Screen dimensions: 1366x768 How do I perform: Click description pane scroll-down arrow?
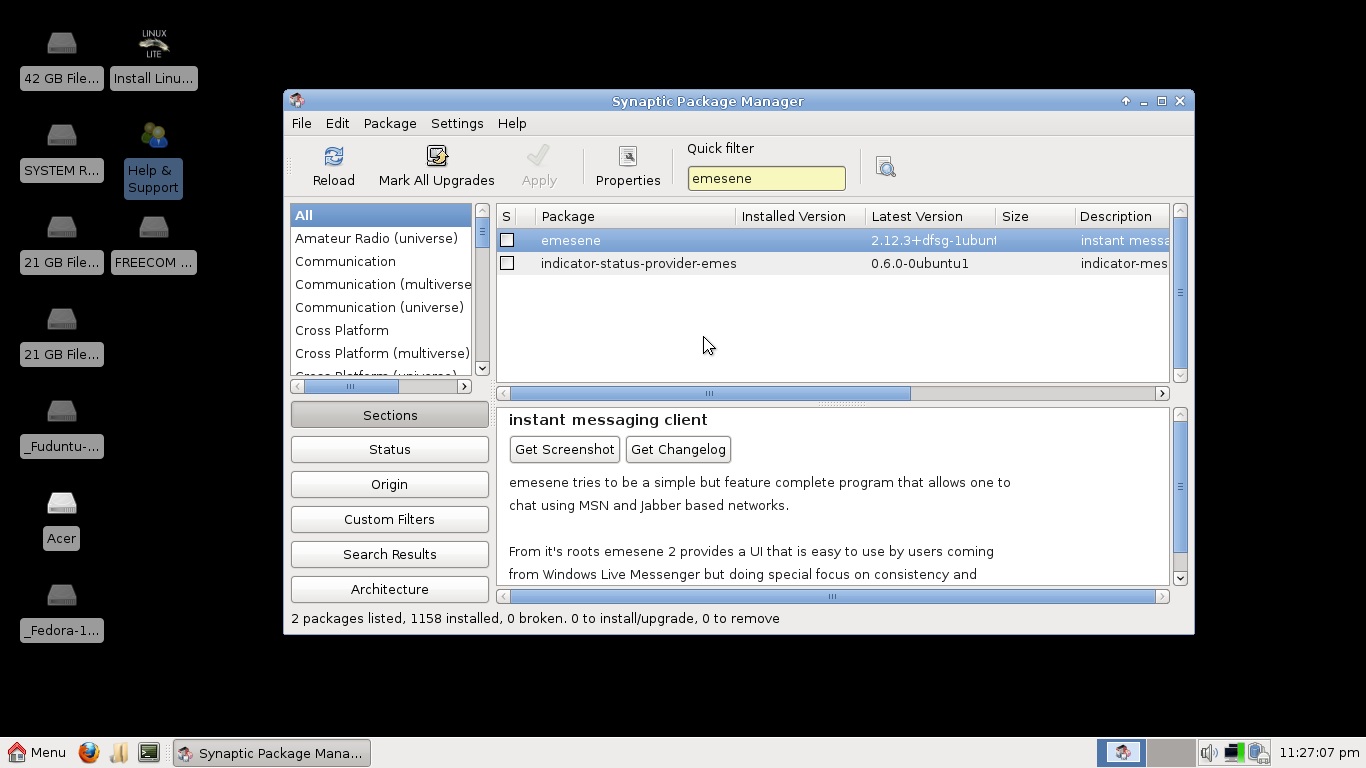coord(1180,578)
